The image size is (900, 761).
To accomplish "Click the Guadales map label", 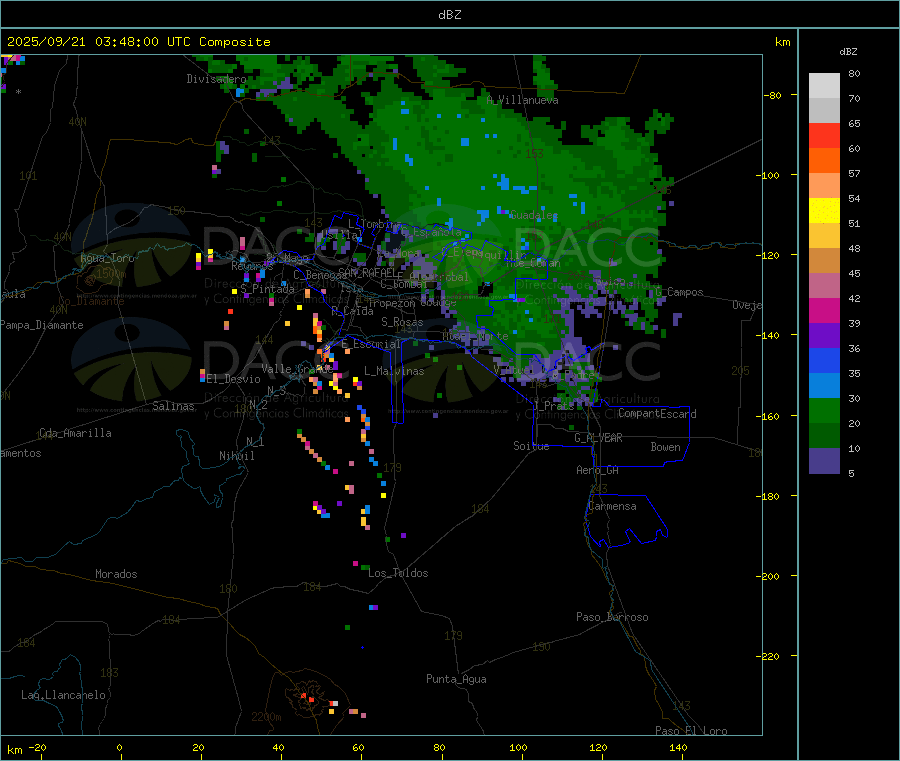I will 533,215.
